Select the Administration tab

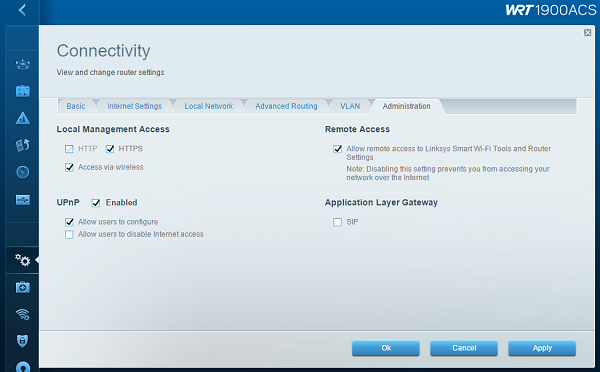click(x=406, y=106)
